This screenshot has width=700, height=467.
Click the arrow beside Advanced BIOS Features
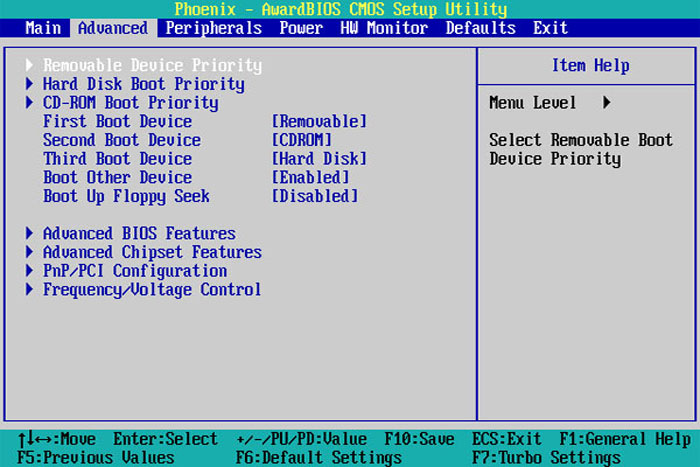(29, 234)
